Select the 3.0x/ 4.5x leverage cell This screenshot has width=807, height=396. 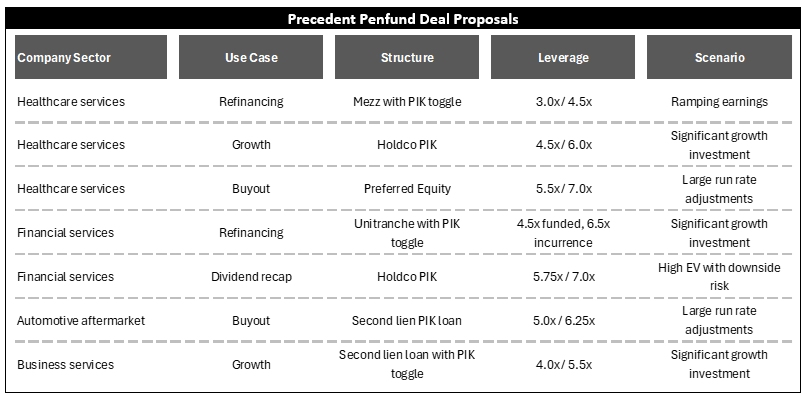pyautogui.click(x=564, y=102)
